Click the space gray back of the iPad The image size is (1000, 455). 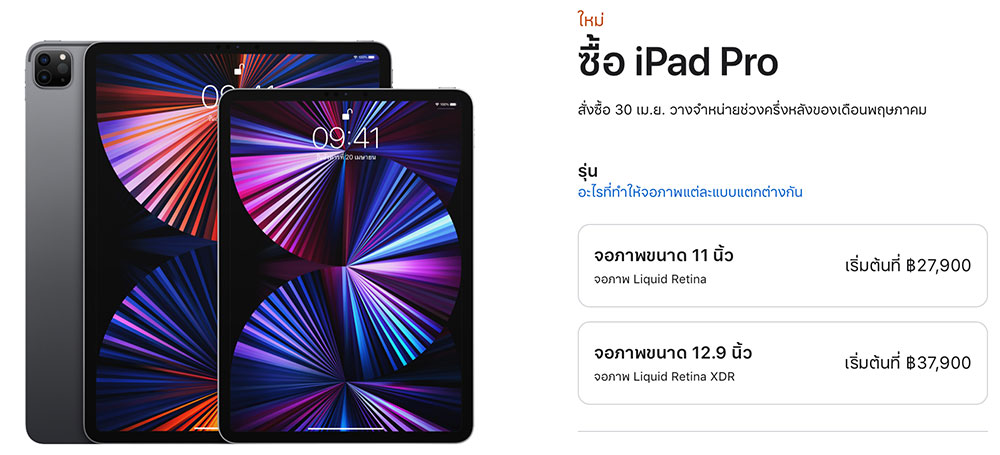tap(54, 255)
